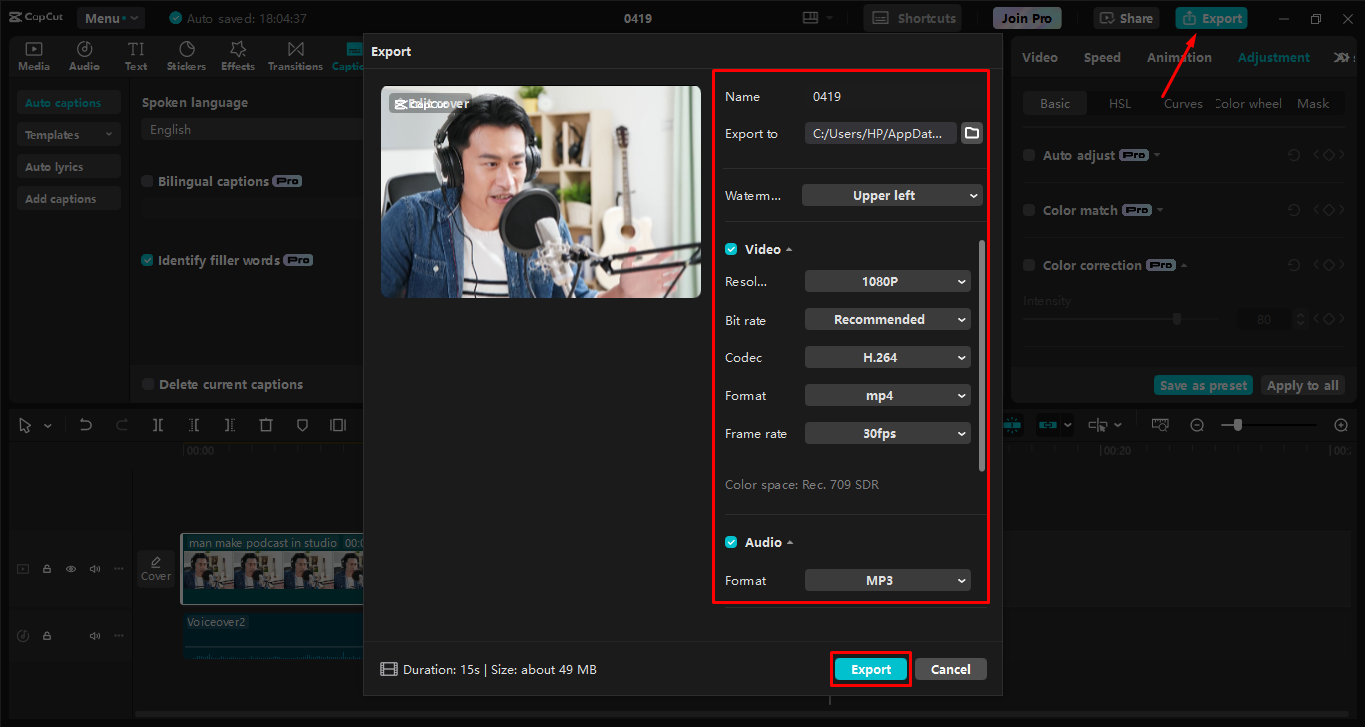The width and height of the screenshot is (1365, 727).
Task: Select the Mask sub-tab
Action: (x=1313, y=104)
